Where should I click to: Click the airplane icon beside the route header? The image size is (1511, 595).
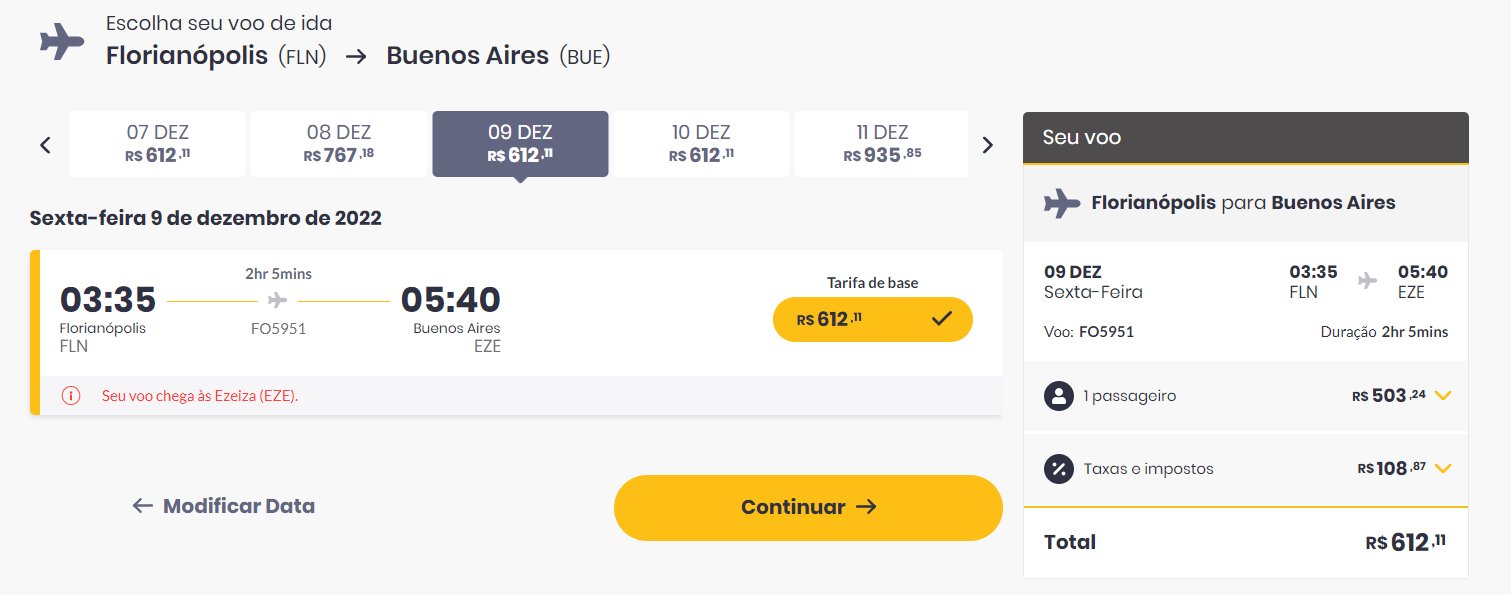pos(62,43)
